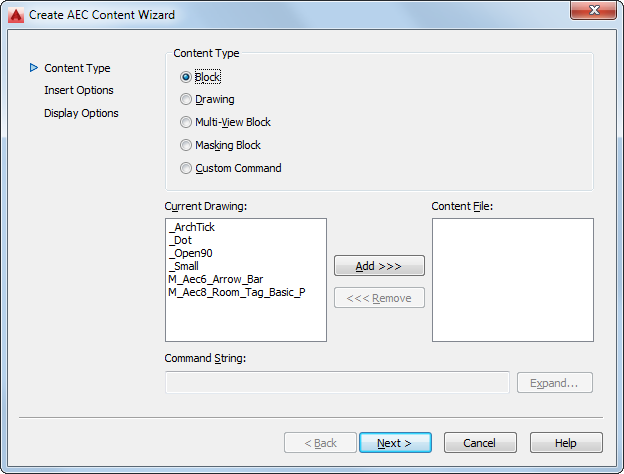Click Next to continue the wizard
Screen dimensions: 624x474
click(396, 443)
